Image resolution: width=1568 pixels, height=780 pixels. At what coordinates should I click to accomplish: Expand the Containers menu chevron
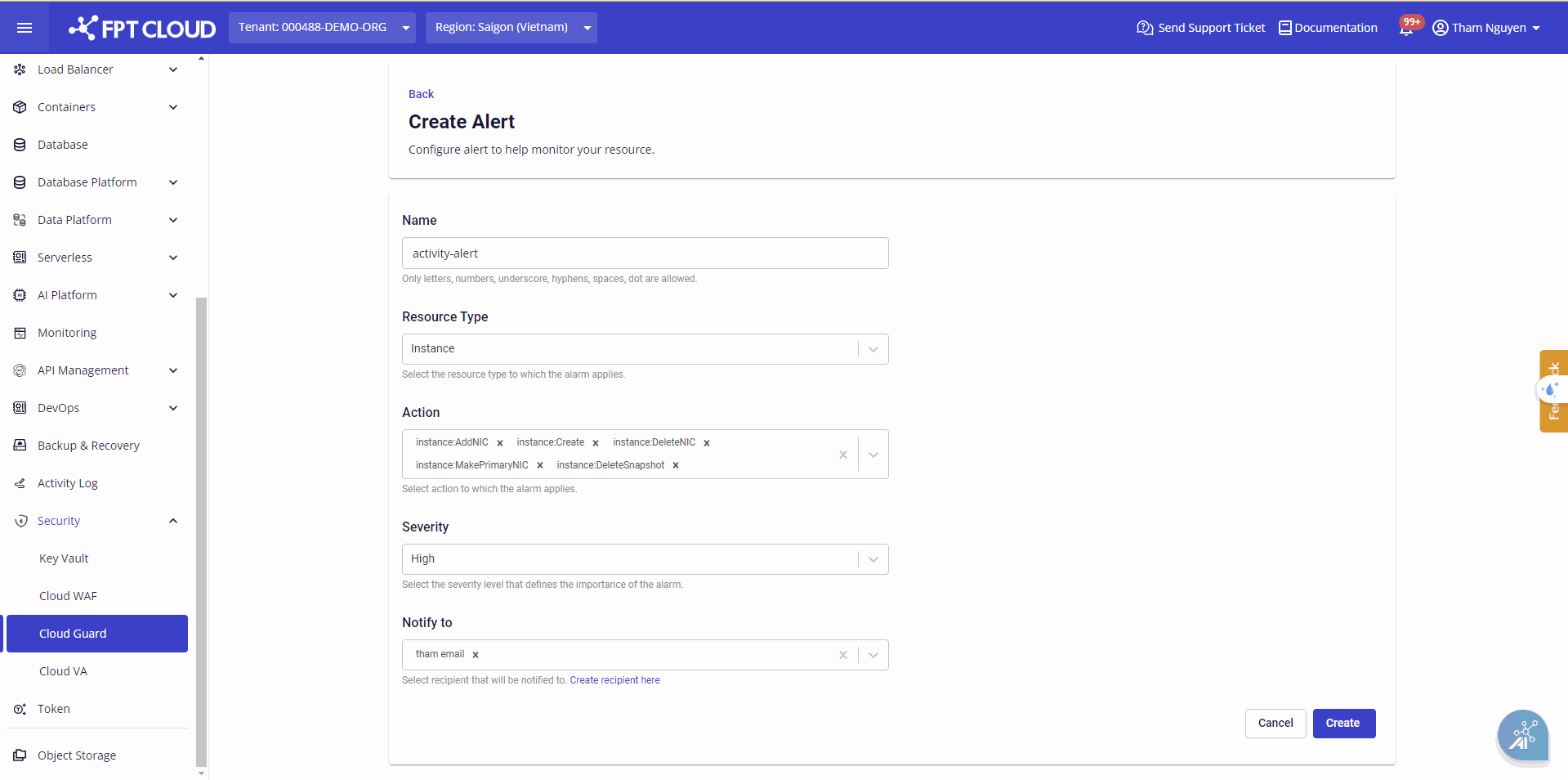click(173, 107)
